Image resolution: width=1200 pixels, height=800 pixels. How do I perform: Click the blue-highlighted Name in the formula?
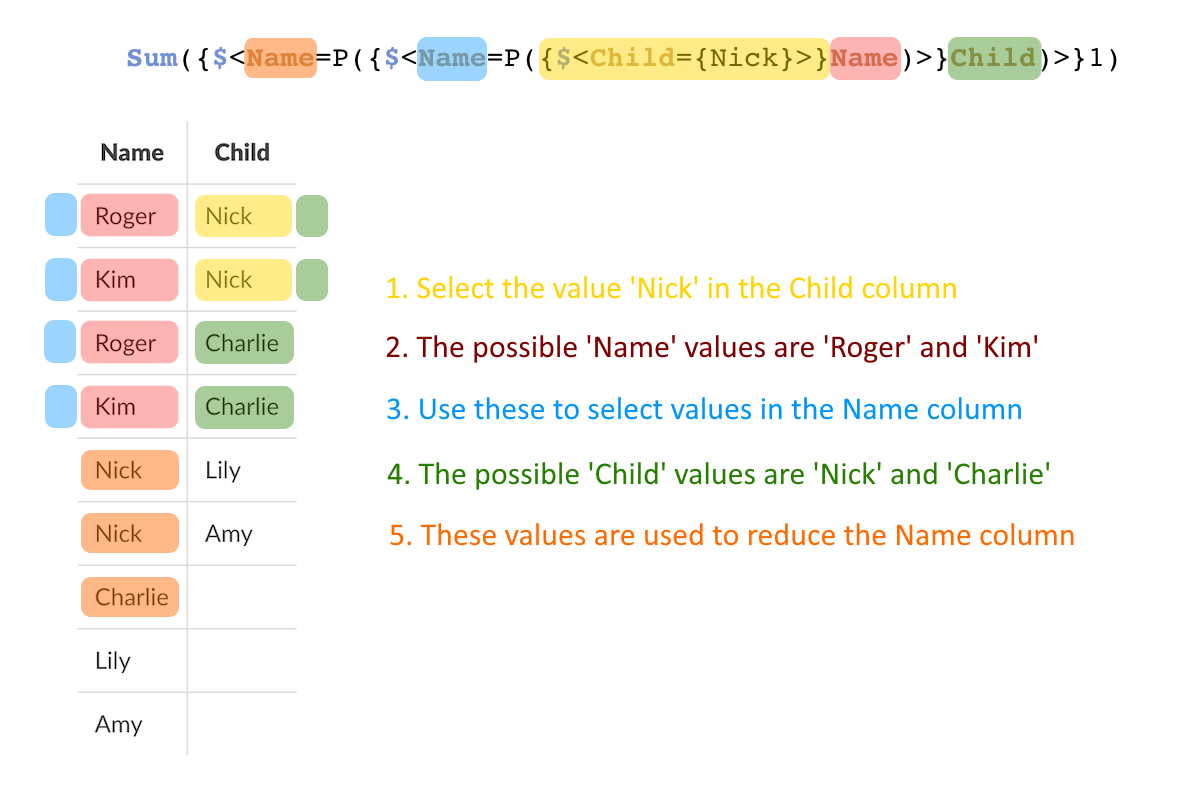coord(452,58)
